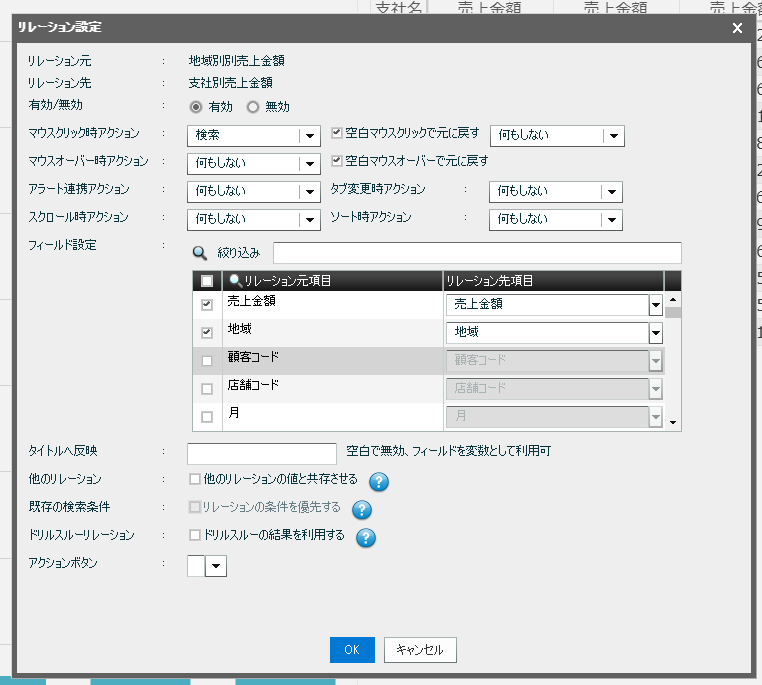
Task: Click the magnifier icon next to 絞り込み
Action: (200, 253)
